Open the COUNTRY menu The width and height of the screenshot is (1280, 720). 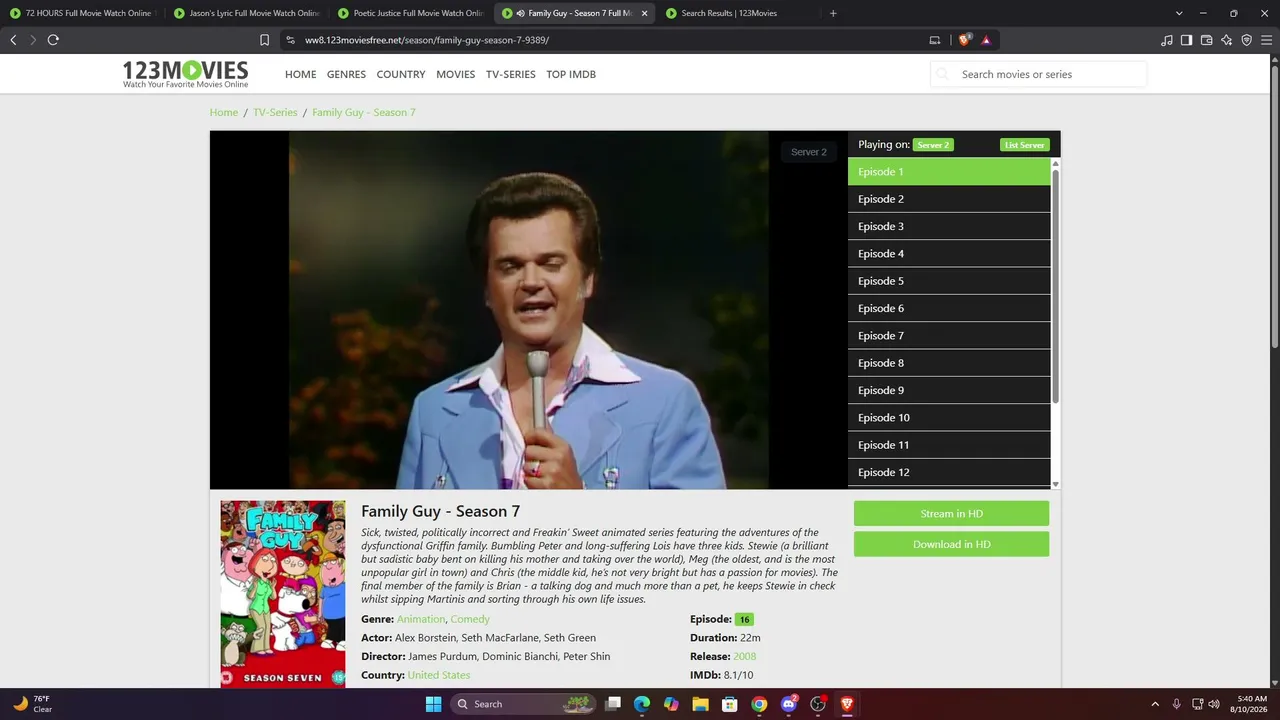401,74
